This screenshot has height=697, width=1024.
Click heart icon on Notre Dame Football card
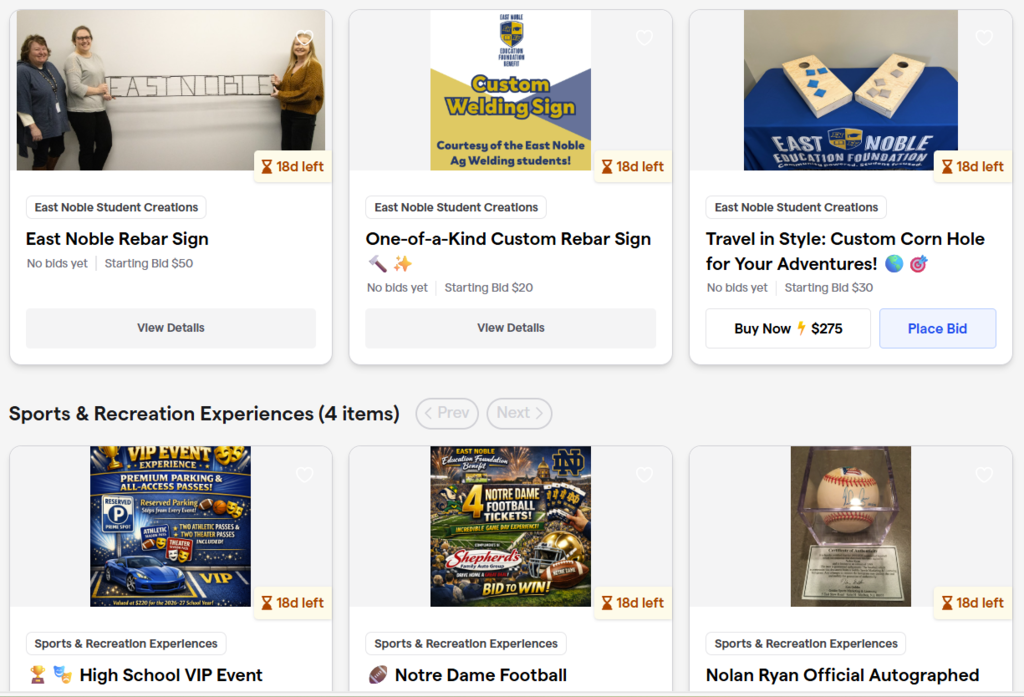644,475
